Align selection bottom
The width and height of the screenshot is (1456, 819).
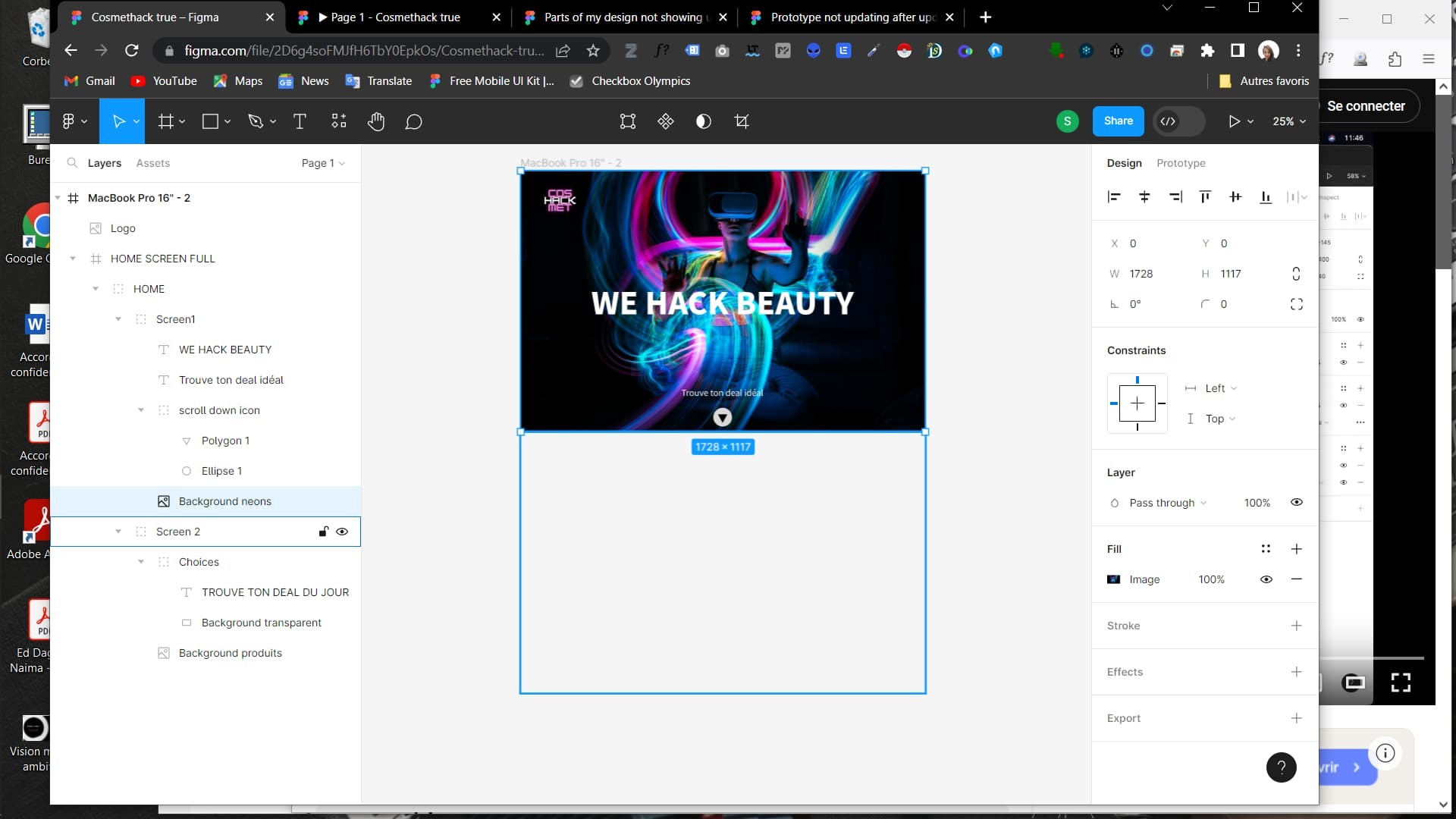click(x=1266, y=197)
